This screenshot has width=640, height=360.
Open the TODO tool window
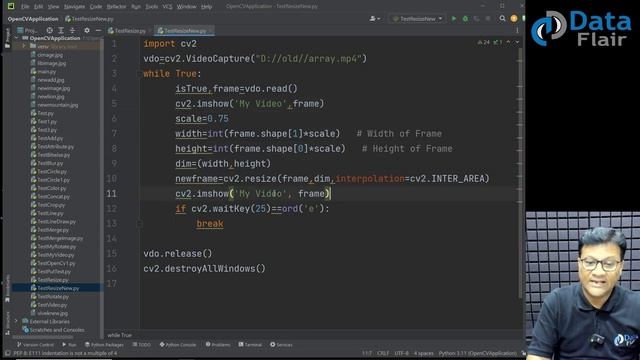click(141, 345)
